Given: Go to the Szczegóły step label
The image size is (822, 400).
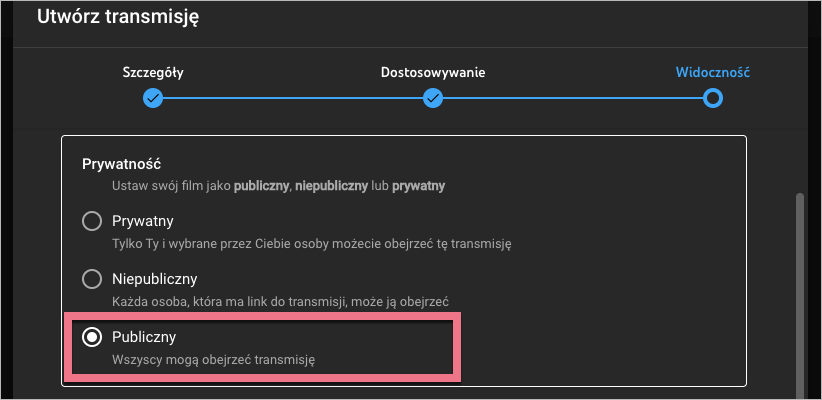Looking at the screenshot, I should tap(152, 73).
